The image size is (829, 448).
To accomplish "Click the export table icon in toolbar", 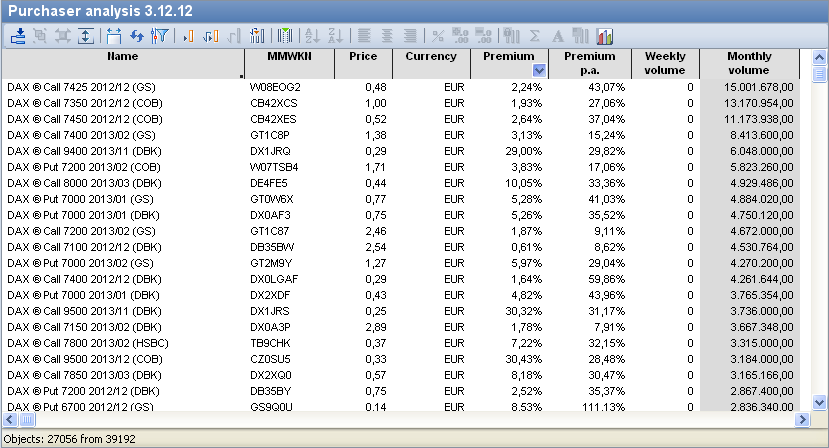I will [x=18, y=36].
